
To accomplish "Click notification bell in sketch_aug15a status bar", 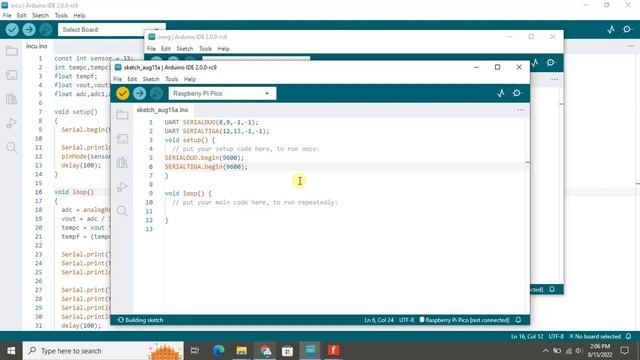I will (x=518, y=320).
